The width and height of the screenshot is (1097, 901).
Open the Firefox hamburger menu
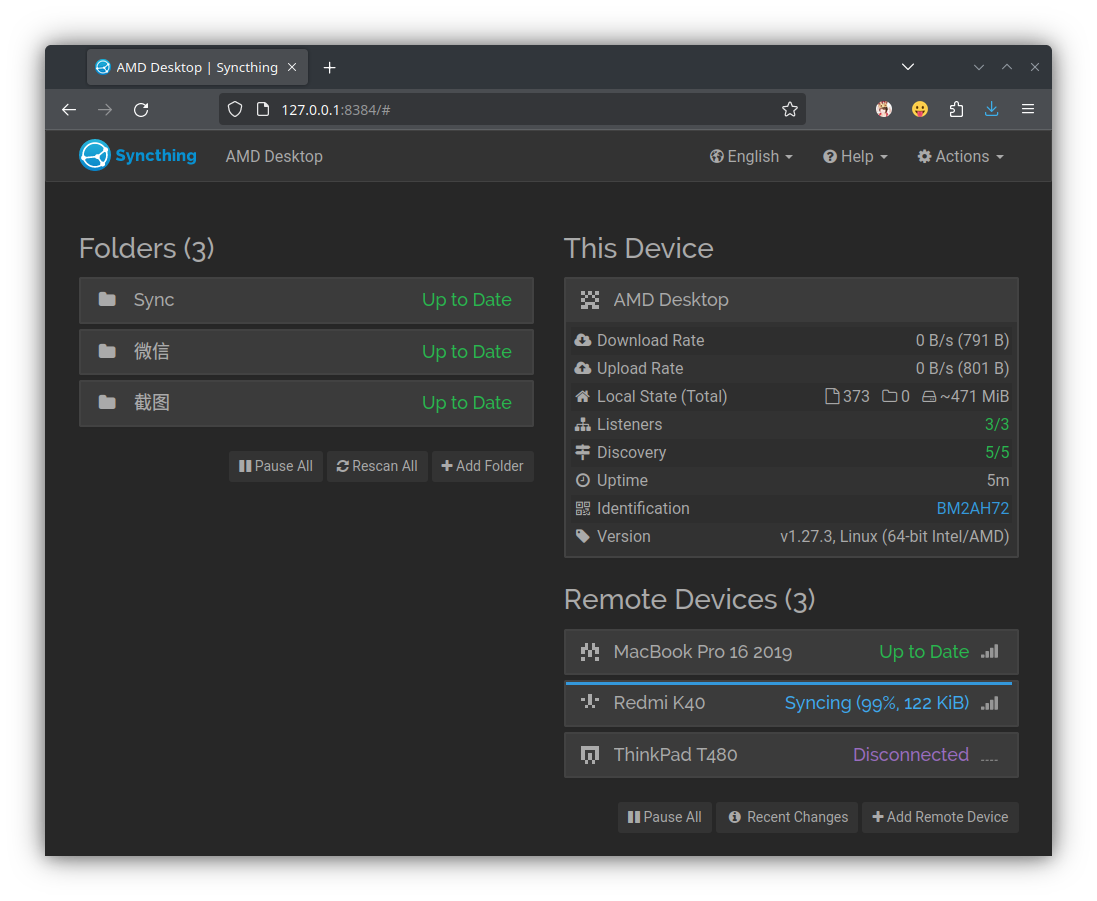pyautogui.click(x=1027, y=110)
